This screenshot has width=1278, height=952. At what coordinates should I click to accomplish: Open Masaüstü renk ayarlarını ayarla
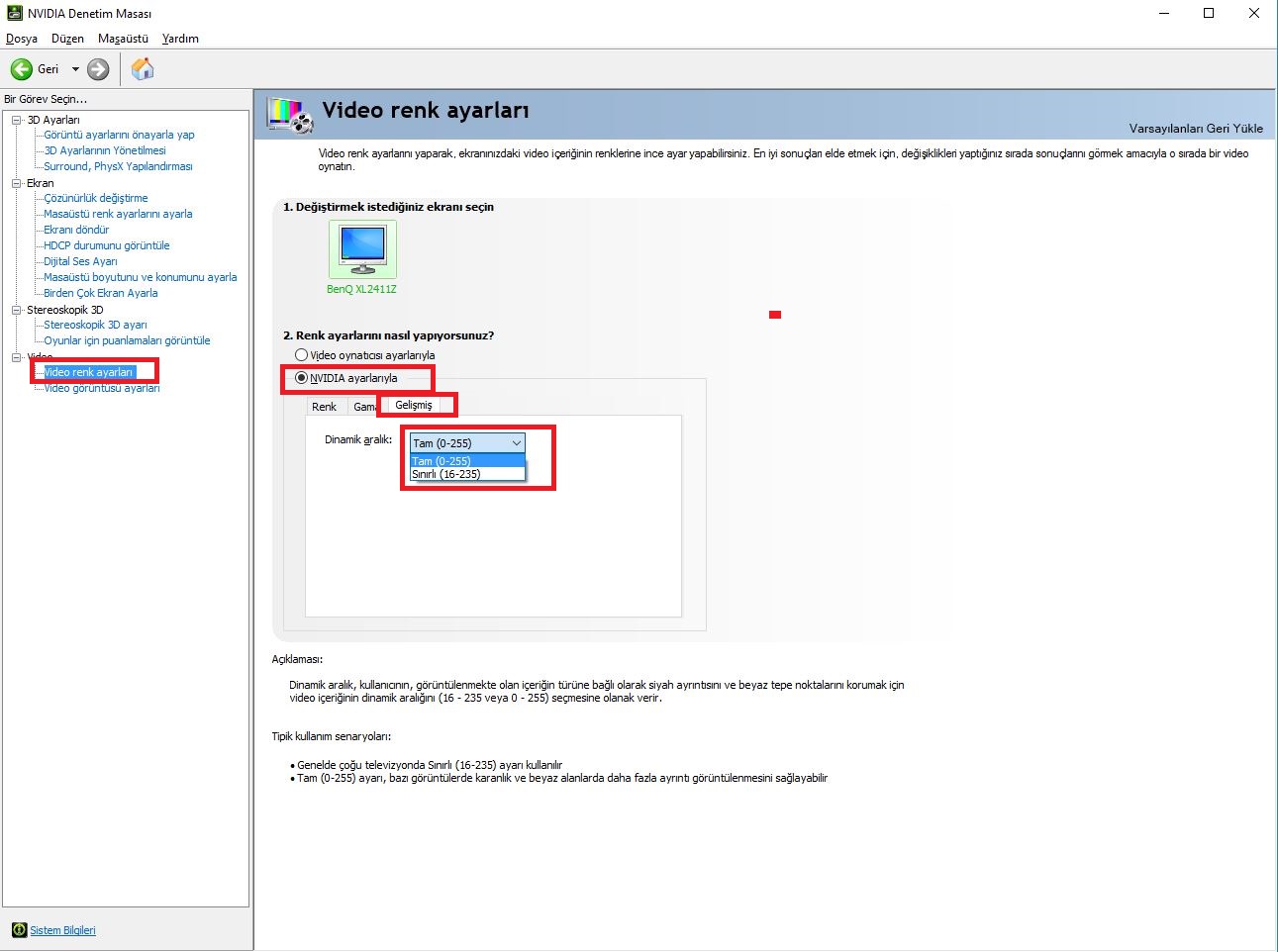pyautogui.click(x=118, y=214)
